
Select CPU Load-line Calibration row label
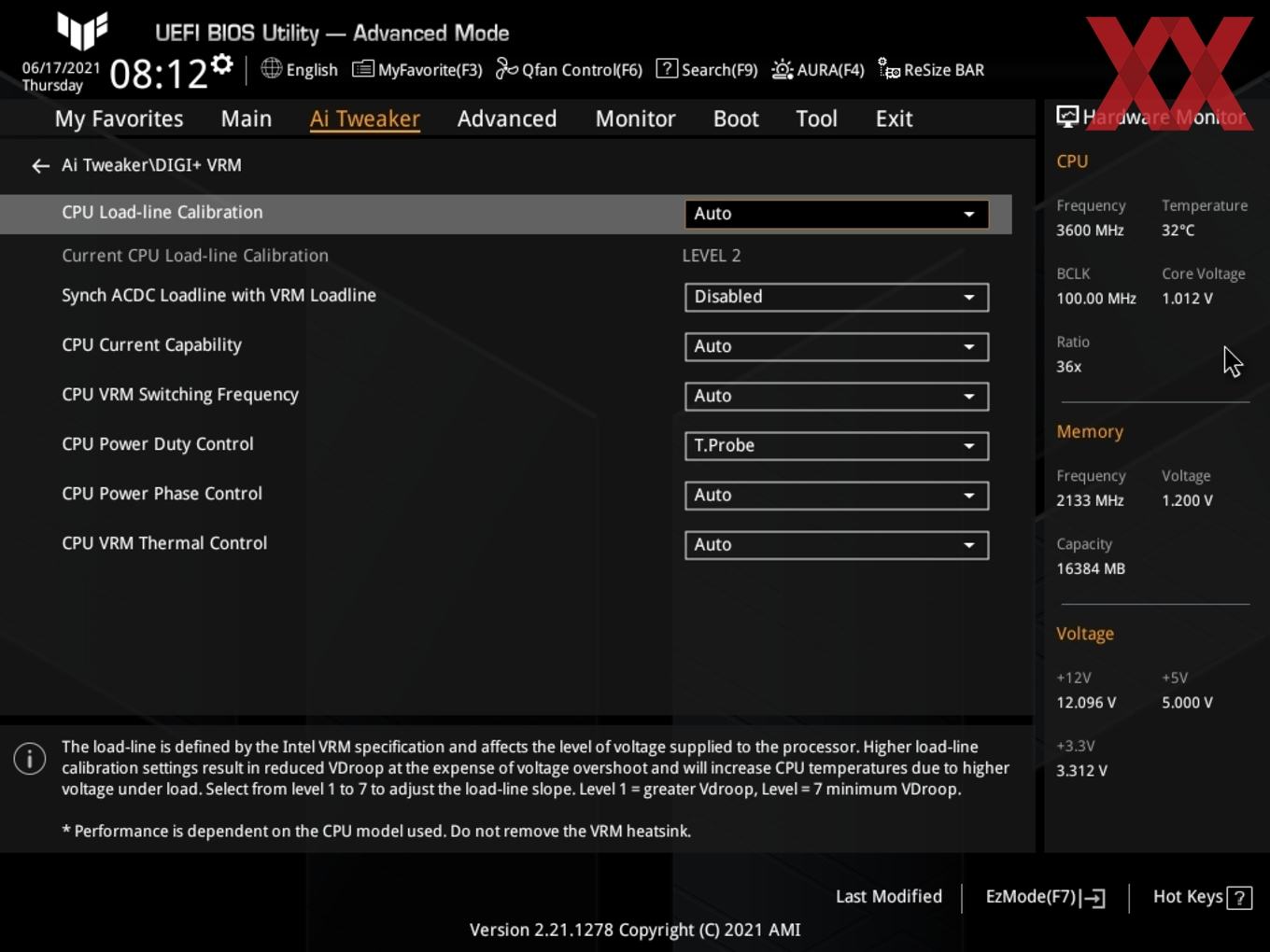click(x=162, y=212)
